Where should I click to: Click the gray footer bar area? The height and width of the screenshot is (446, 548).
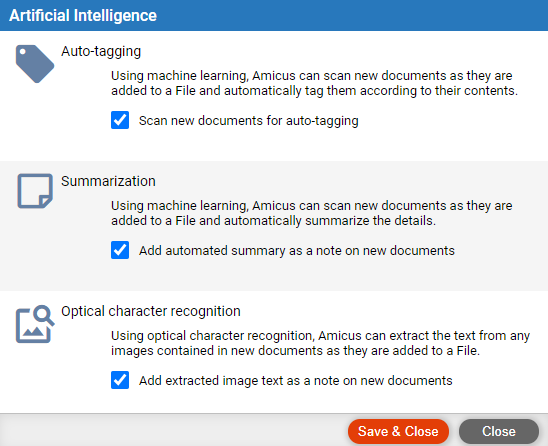point(175,430)
